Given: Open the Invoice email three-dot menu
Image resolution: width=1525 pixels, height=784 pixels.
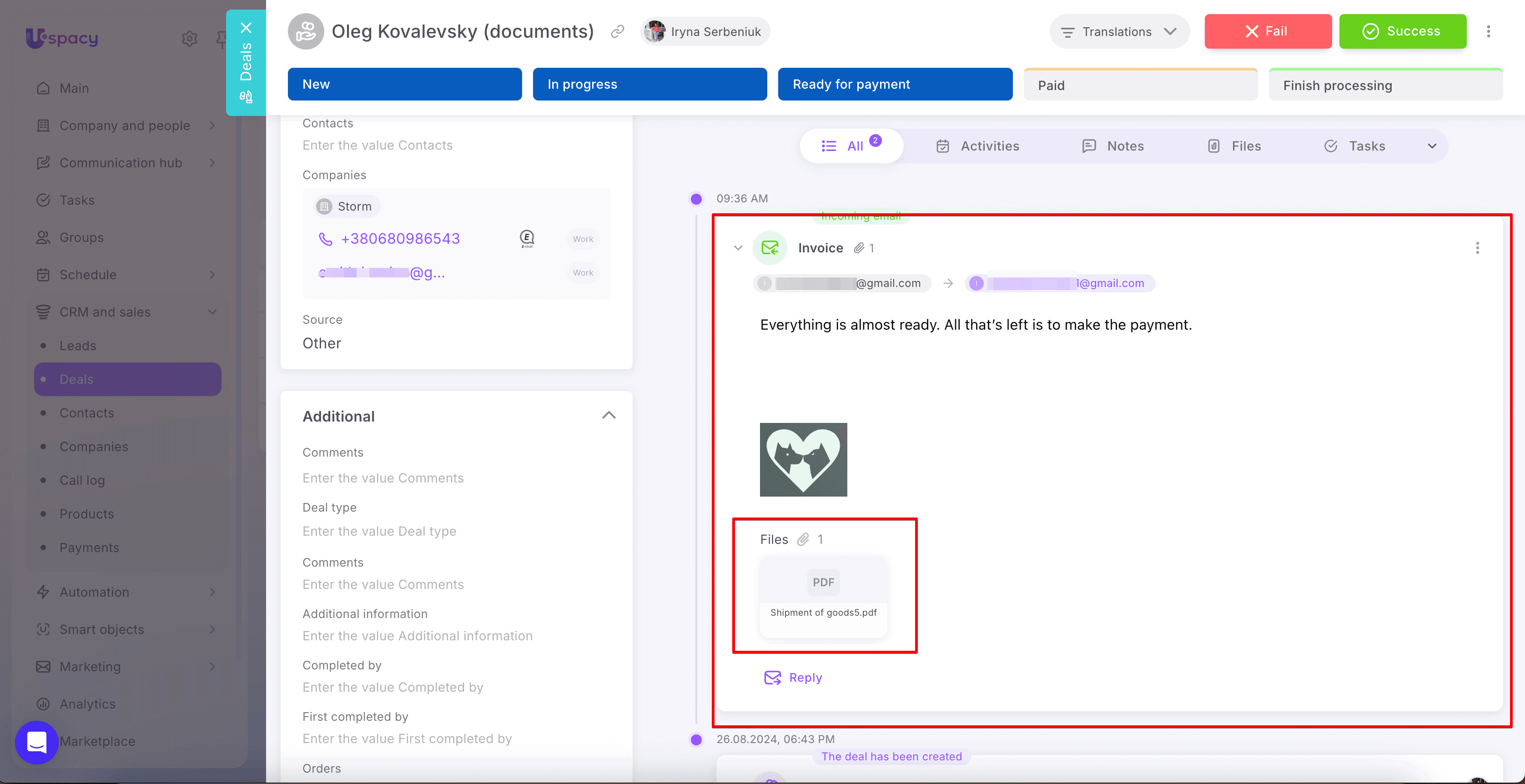Looking at the screenshot, I should pyautogui.click(x=1478, y=248).
